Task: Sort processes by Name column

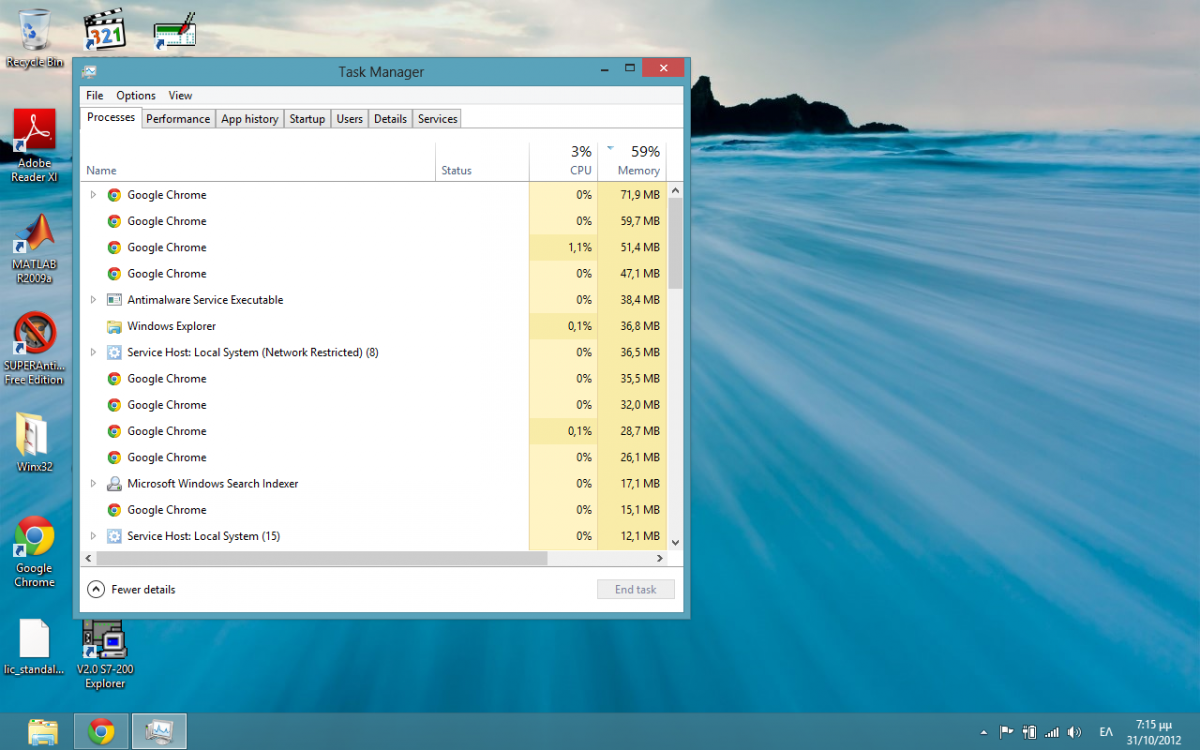Action: 258,162
